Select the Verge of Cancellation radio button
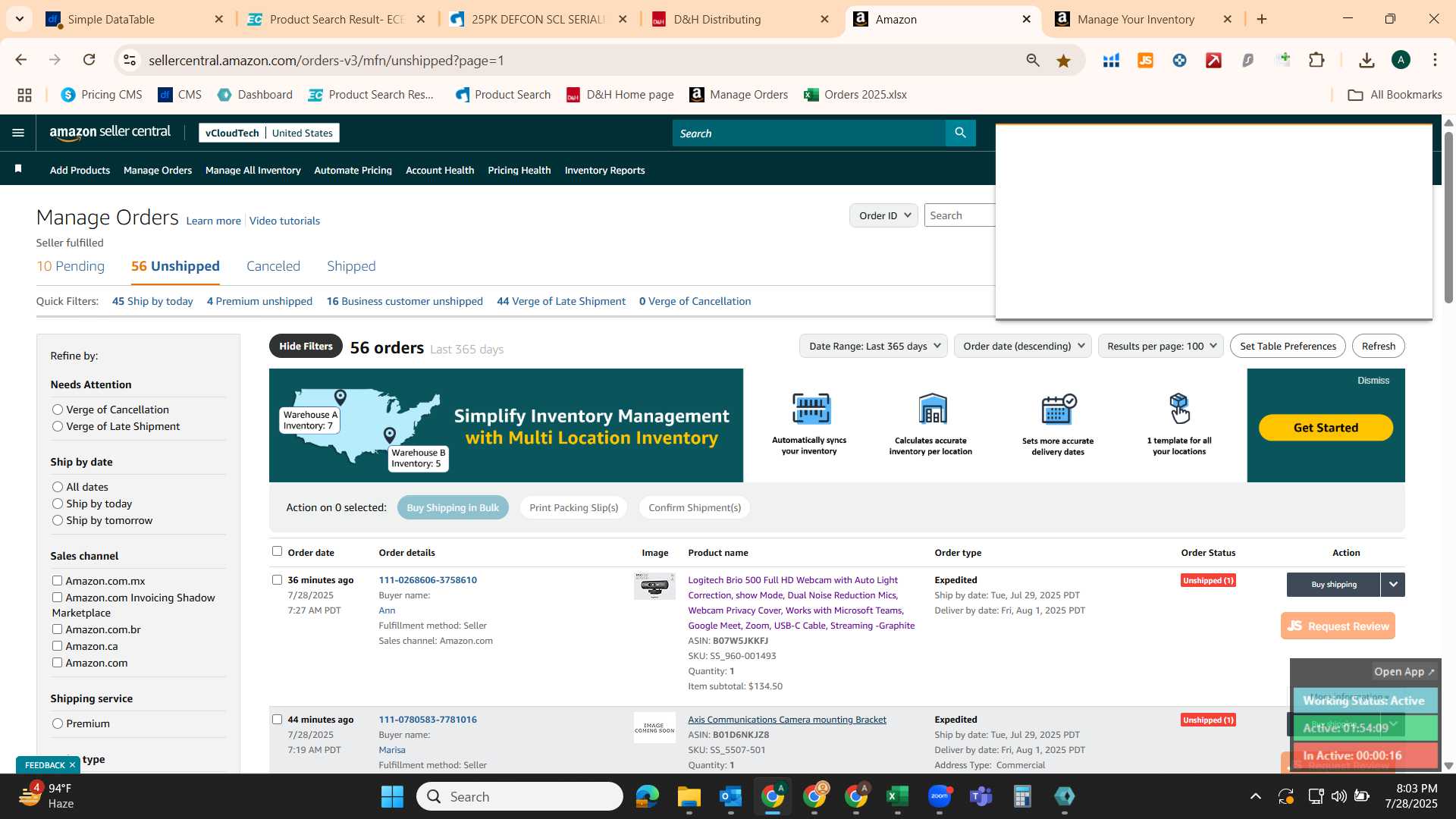The width and height of the screenshot is (1456, 819). pos(58,409)
